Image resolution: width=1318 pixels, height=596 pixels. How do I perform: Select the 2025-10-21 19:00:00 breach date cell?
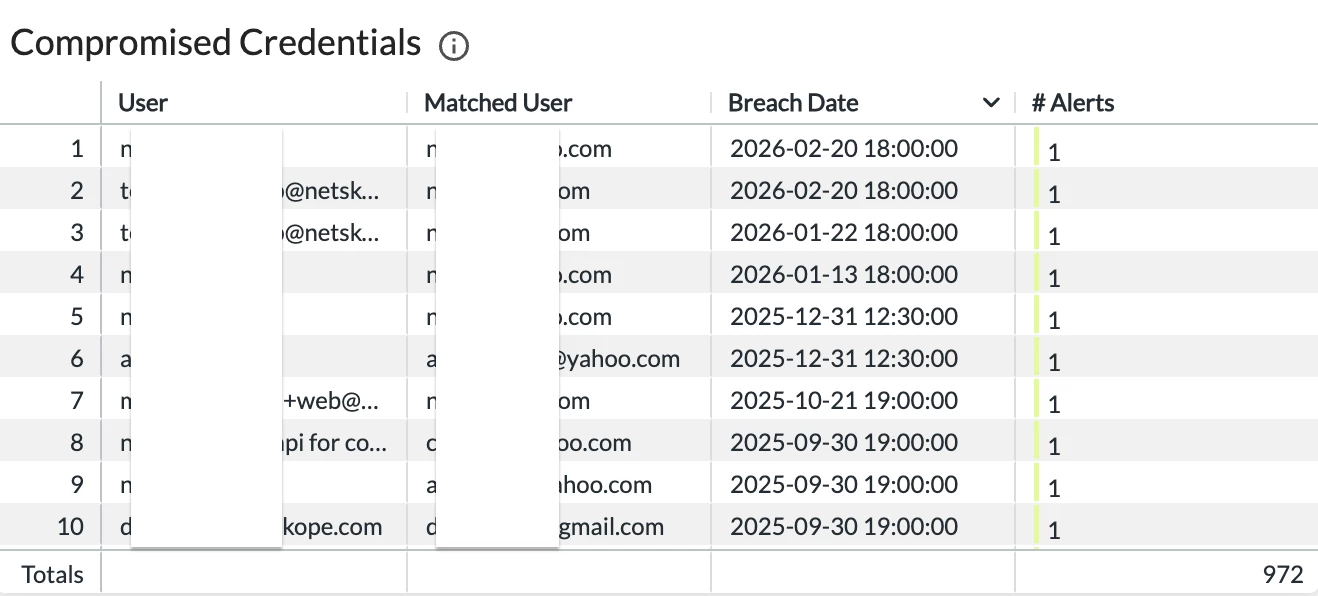tap(844, 401)
